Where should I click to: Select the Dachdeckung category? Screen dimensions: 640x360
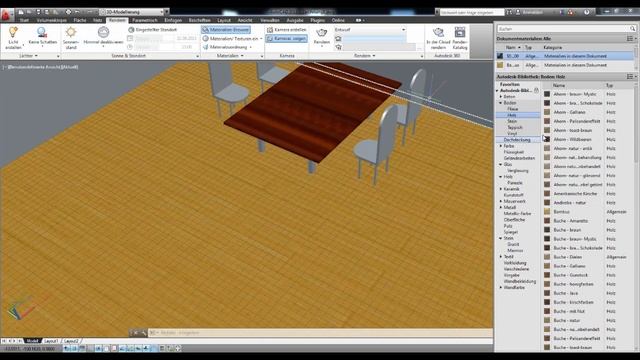517,140
